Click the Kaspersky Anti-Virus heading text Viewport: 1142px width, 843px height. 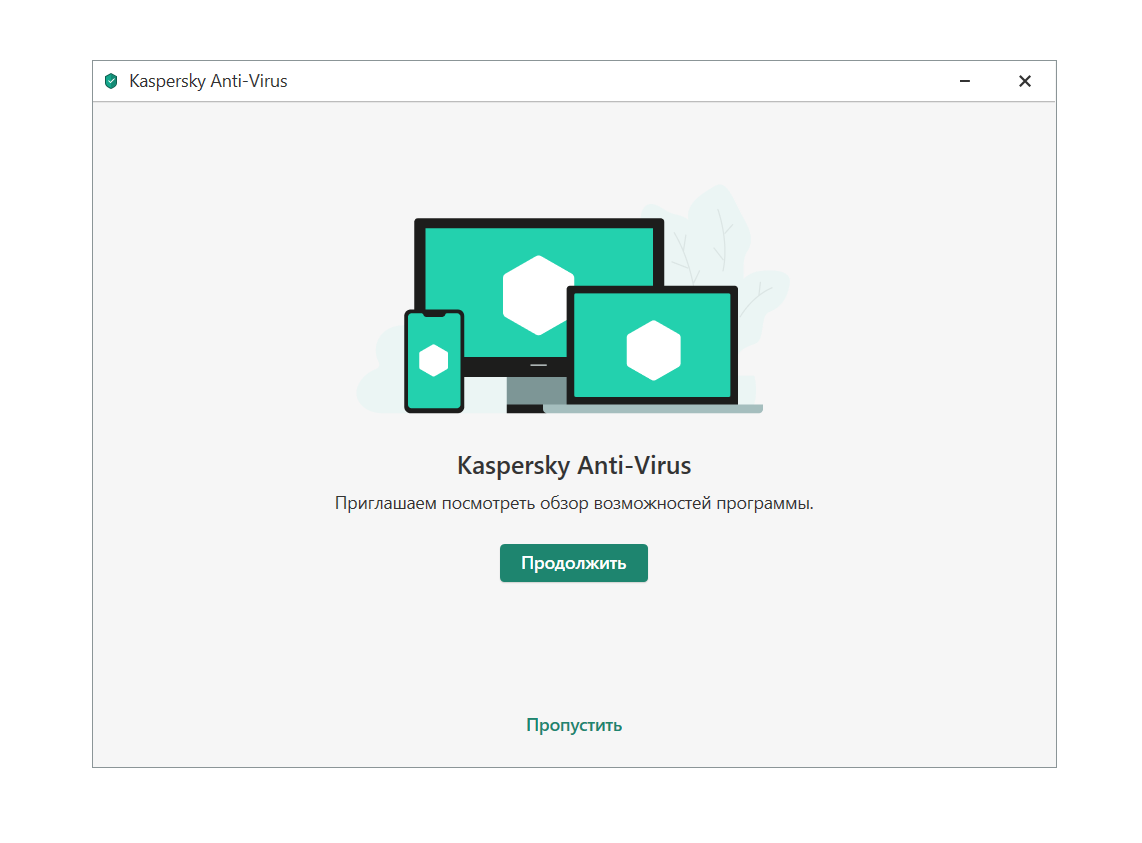[x=574, y=465]
